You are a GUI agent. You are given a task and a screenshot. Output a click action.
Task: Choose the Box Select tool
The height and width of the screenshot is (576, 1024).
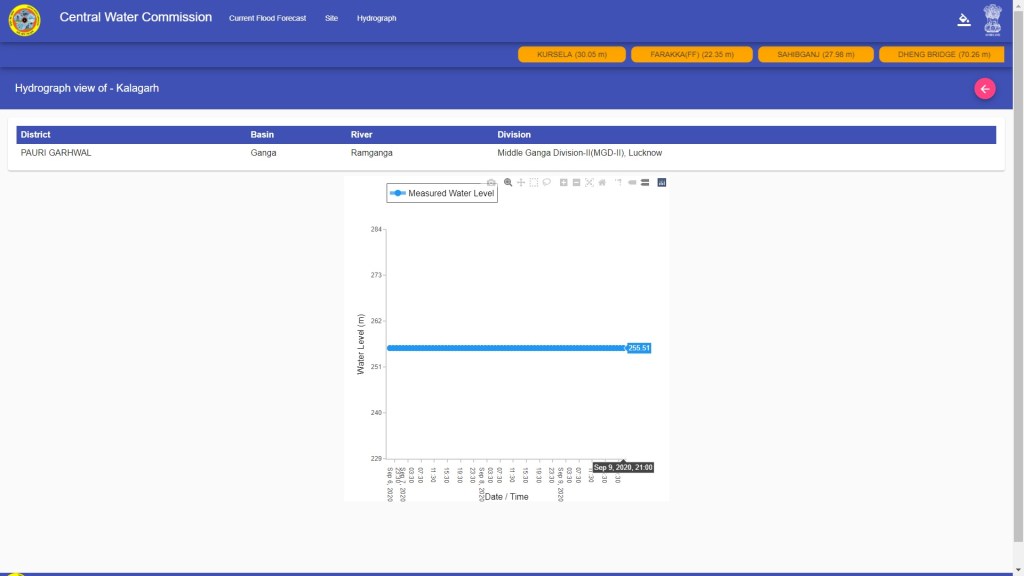point(534,183)
